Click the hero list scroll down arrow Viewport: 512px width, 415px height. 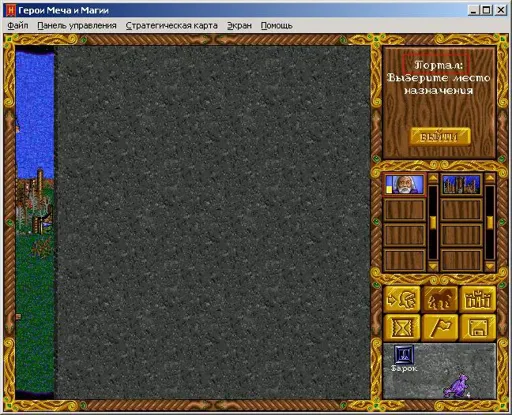coord(433,266)
